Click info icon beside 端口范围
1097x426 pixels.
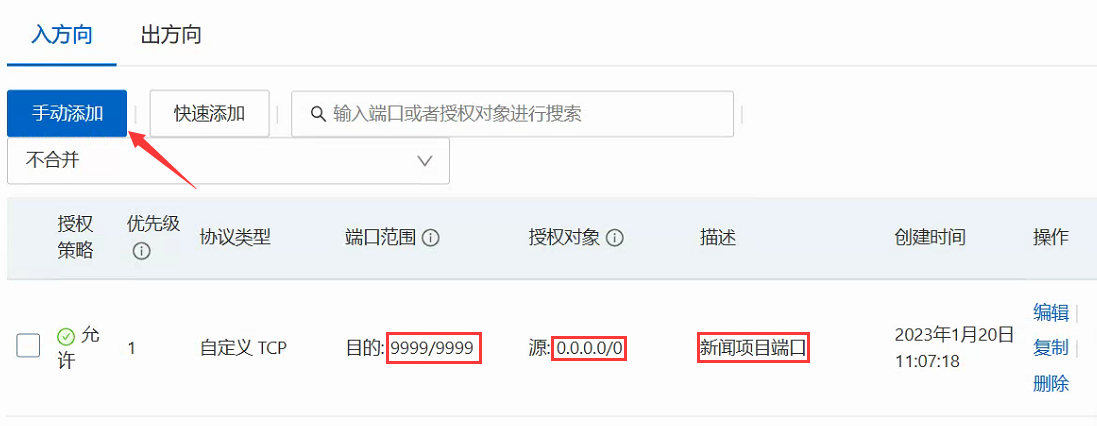431,239
